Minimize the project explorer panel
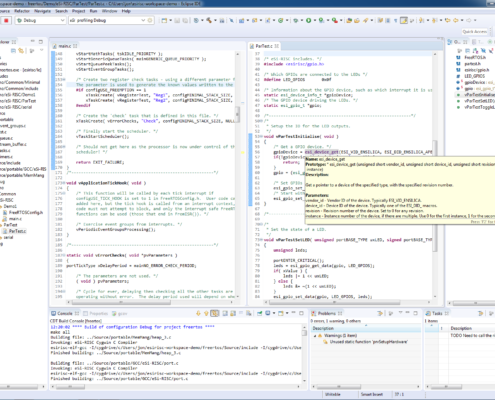495x400 pixels. pos(33,42)
